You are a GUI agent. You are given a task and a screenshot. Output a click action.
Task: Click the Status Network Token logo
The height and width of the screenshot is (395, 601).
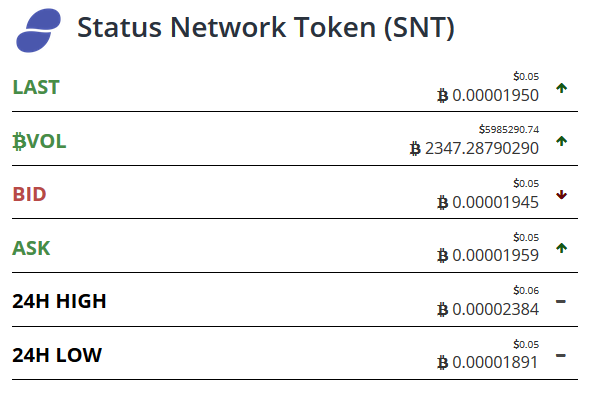click(38, 30)
